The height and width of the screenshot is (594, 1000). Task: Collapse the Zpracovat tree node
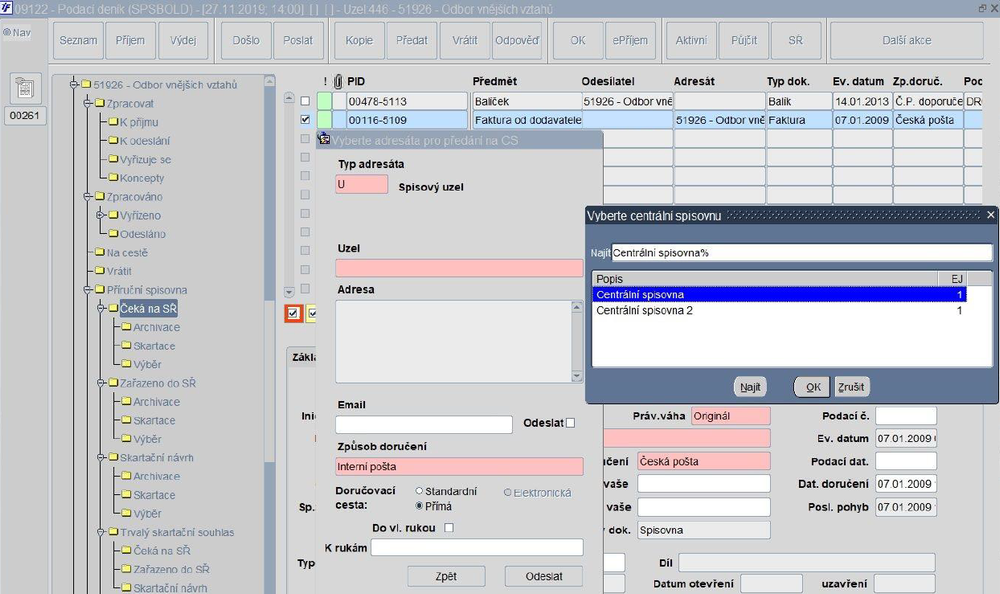(87, 103)
